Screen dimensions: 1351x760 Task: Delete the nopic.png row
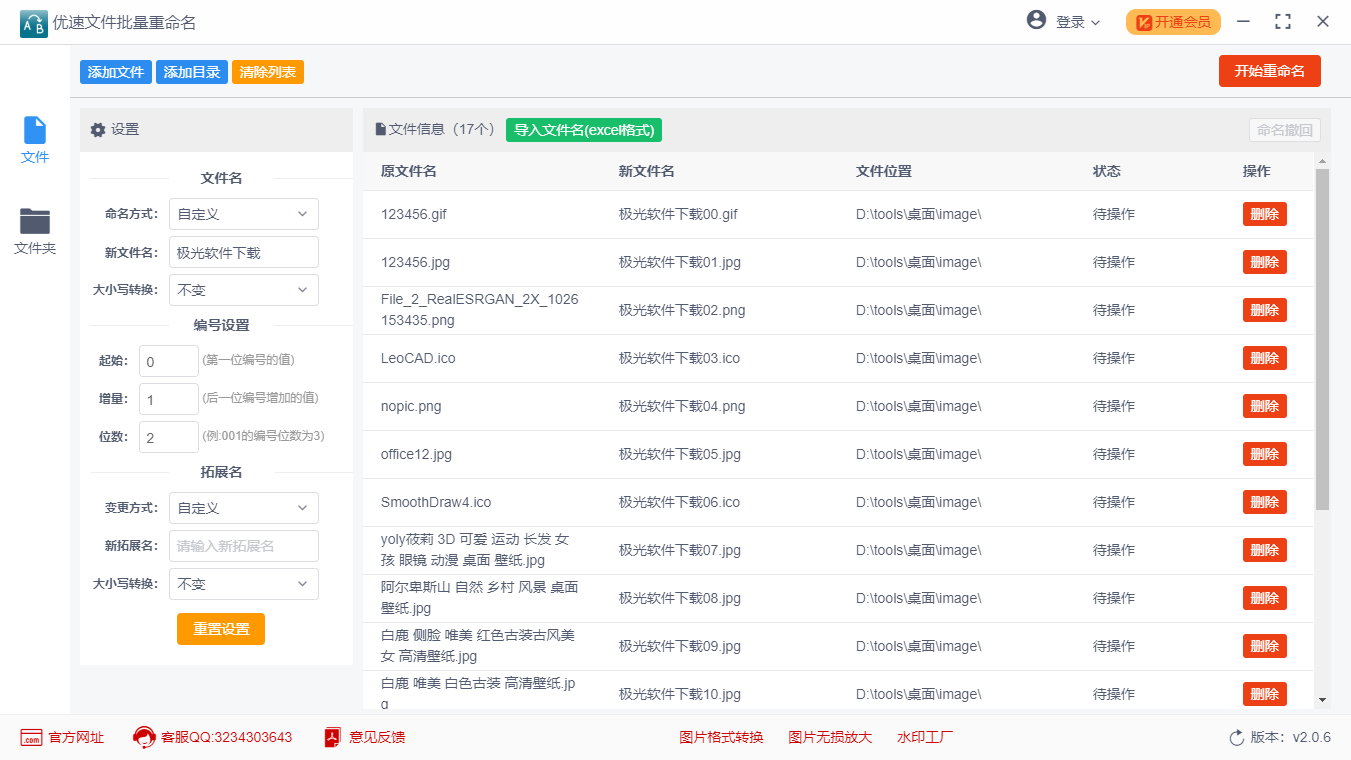click(x=1265, y=406)
